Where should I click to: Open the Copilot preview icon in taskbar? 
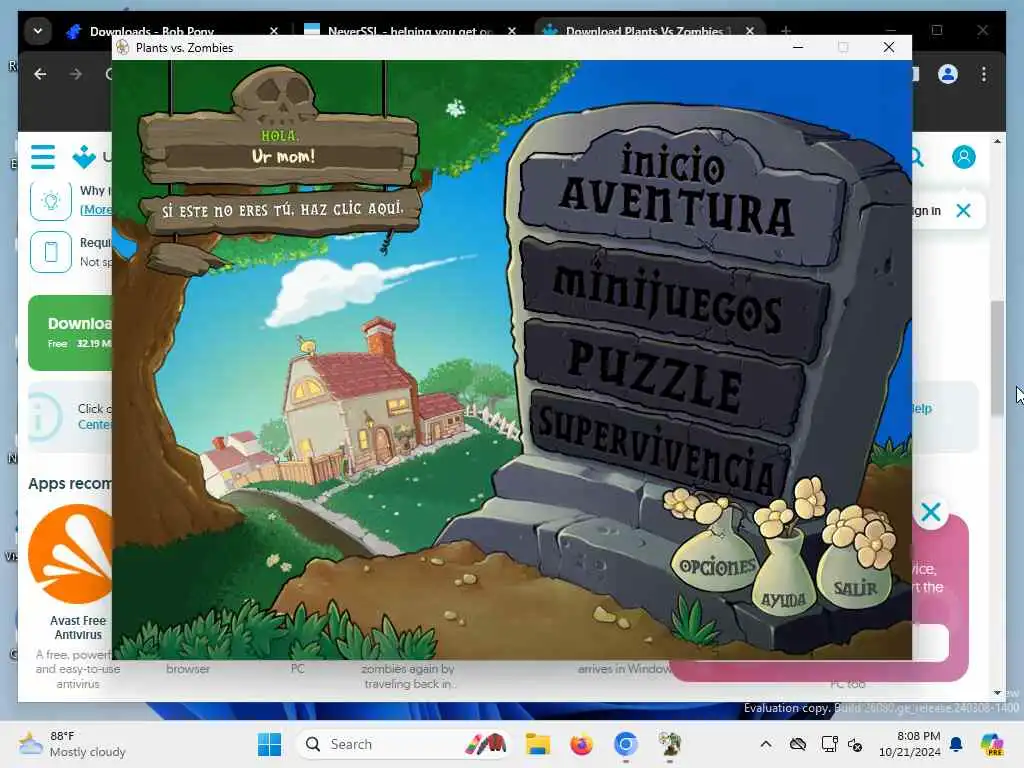tap(991, 744)
